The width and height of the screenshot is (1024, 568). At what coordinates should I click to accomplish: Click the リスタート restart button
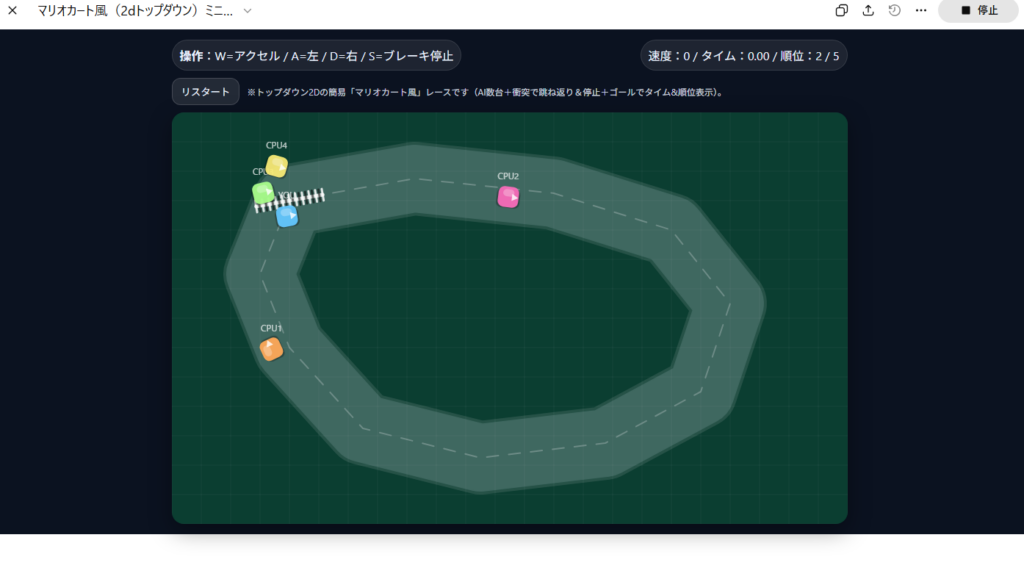coord(205,92)
